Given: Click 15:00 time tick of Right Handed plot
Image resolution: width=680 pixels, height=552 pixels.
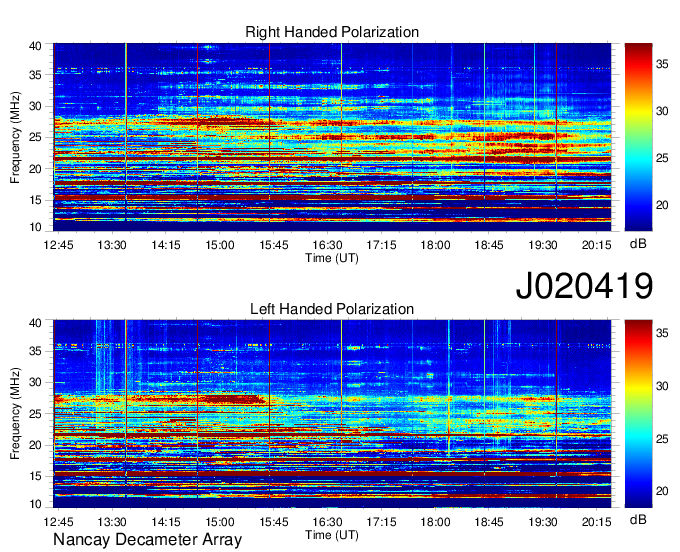Looking at the screenshot, I should click(x=220, y=245).
